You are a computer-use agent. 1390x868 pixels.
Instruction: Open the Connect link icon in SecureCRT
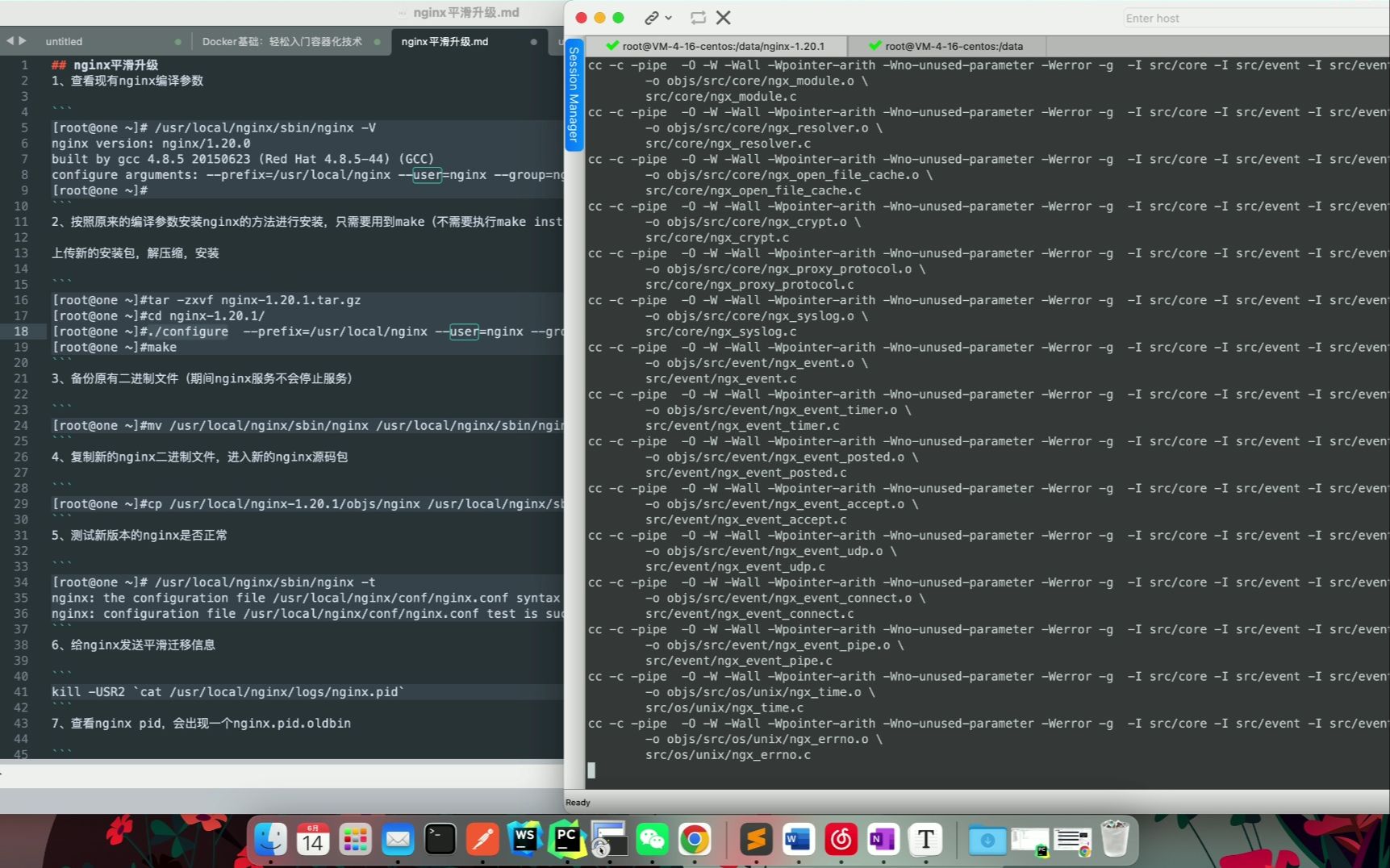(x=651, y=18)
